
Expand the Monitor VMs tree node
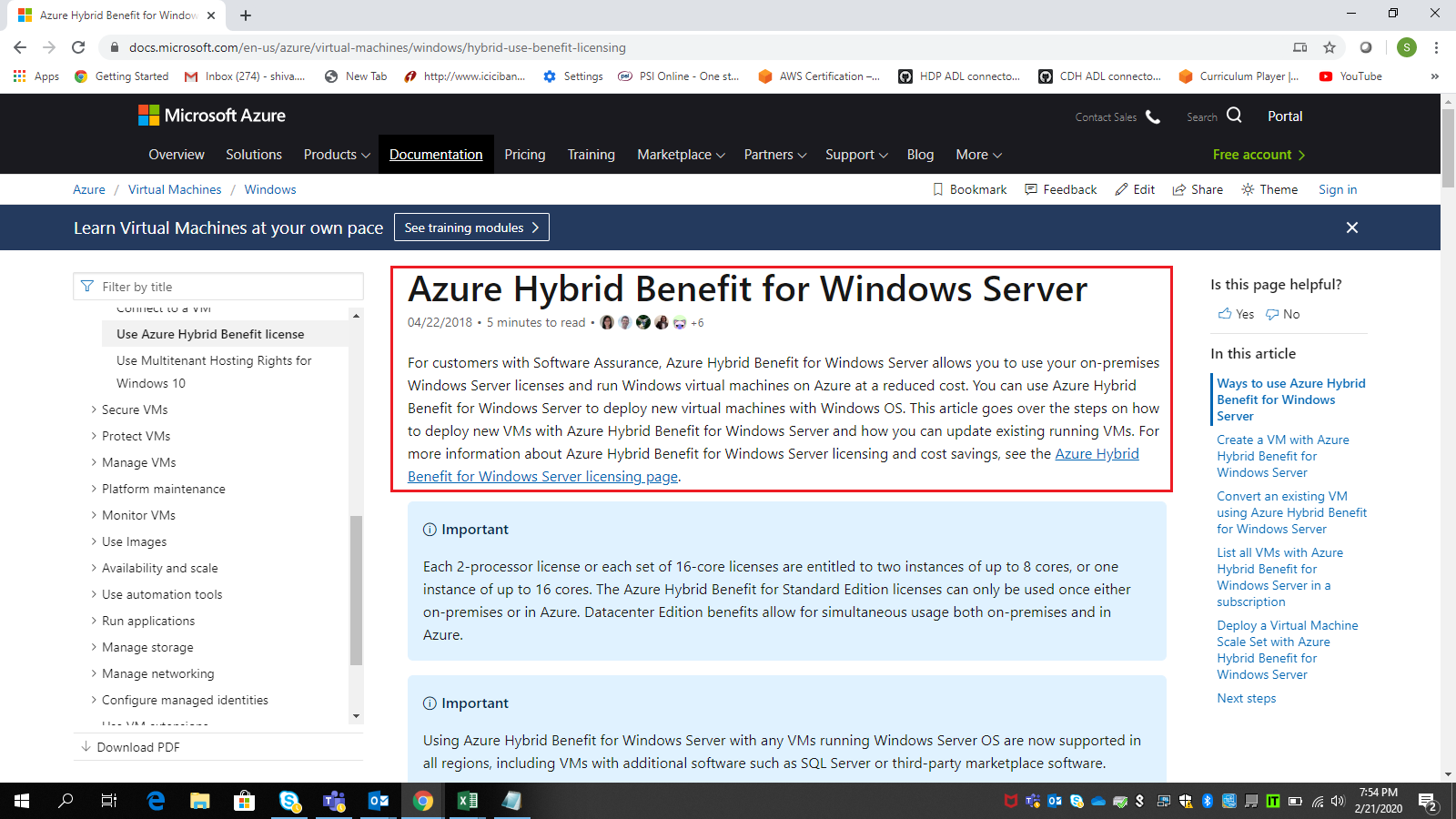[94, 515]
